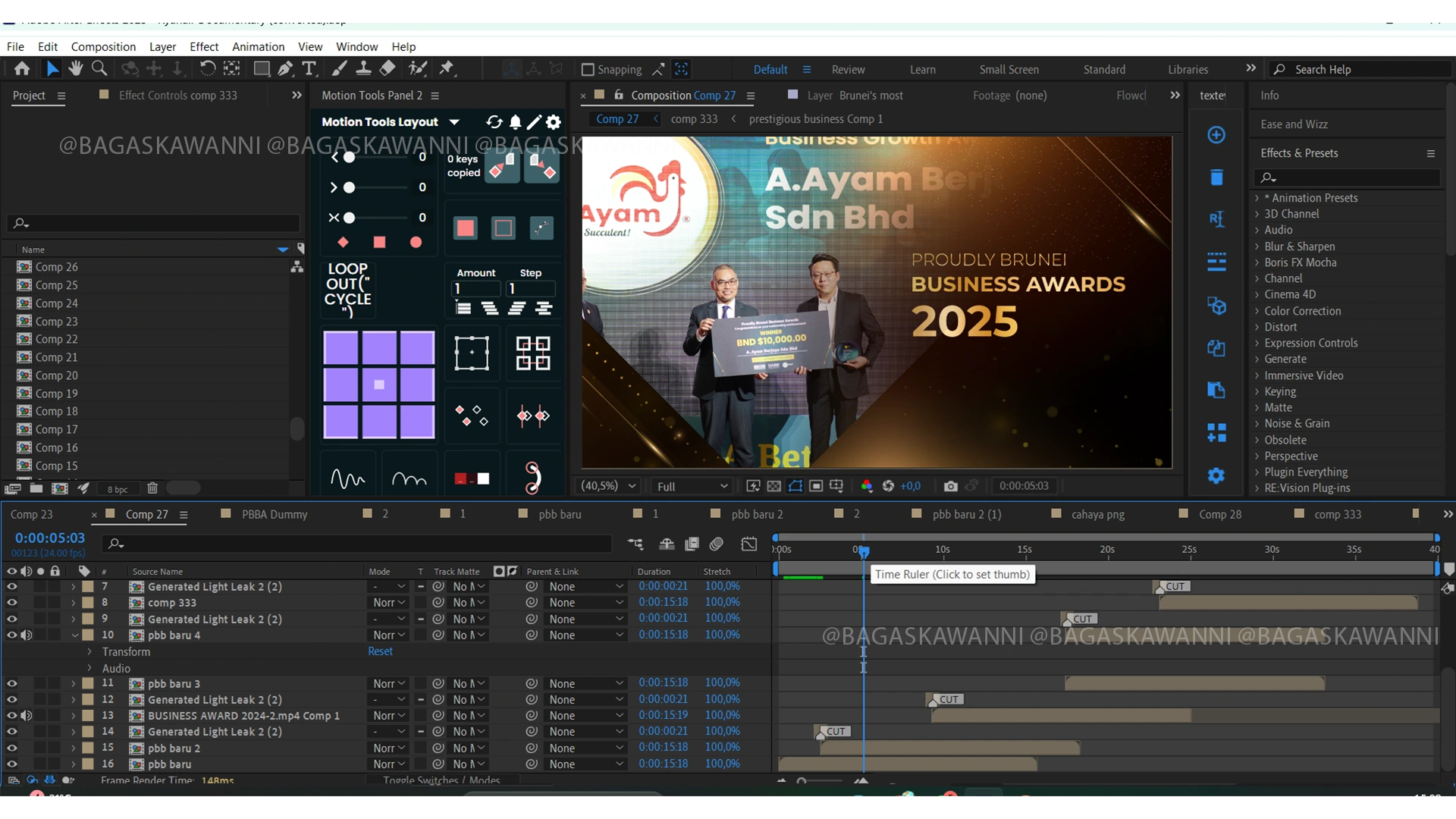The height and width of the screenshot is (819, 1456).
Task: Click the LOOP OUT CYCLE expression button
Action: [x=348, y=290]
